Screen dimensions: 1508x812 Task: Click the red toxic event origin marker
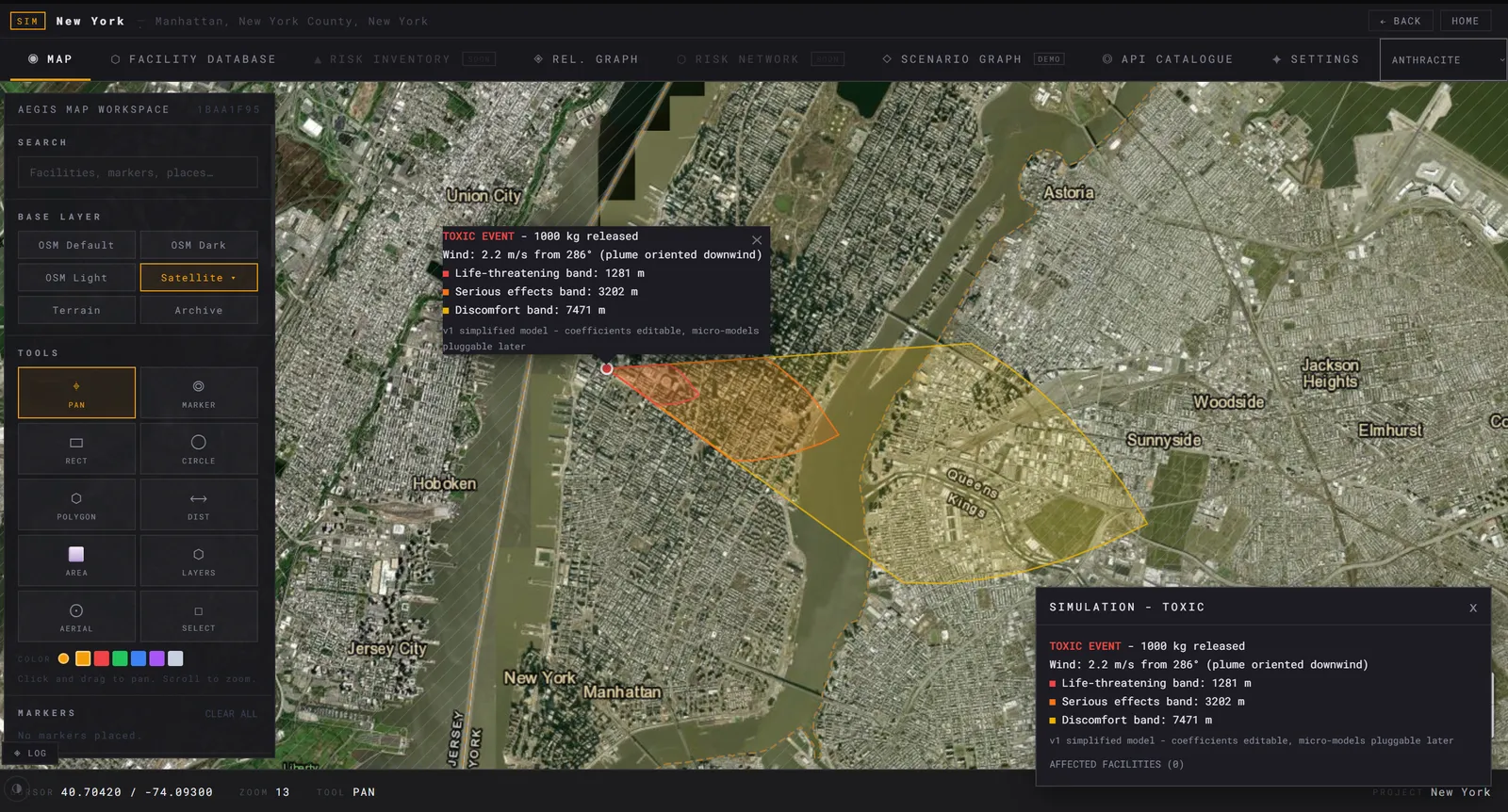pyautogui.click(x=607, y=368)
